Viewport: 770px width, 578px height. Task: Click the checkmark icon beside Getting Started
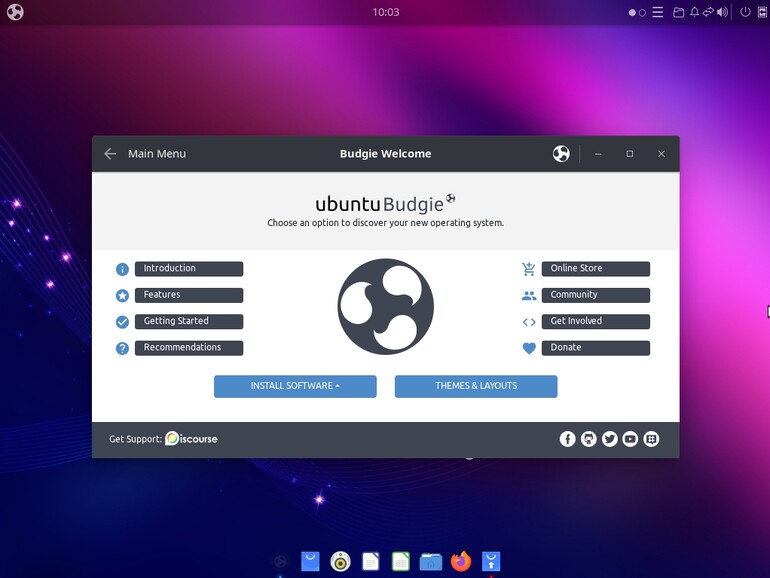pyautogui.click(x=122, y=322)
